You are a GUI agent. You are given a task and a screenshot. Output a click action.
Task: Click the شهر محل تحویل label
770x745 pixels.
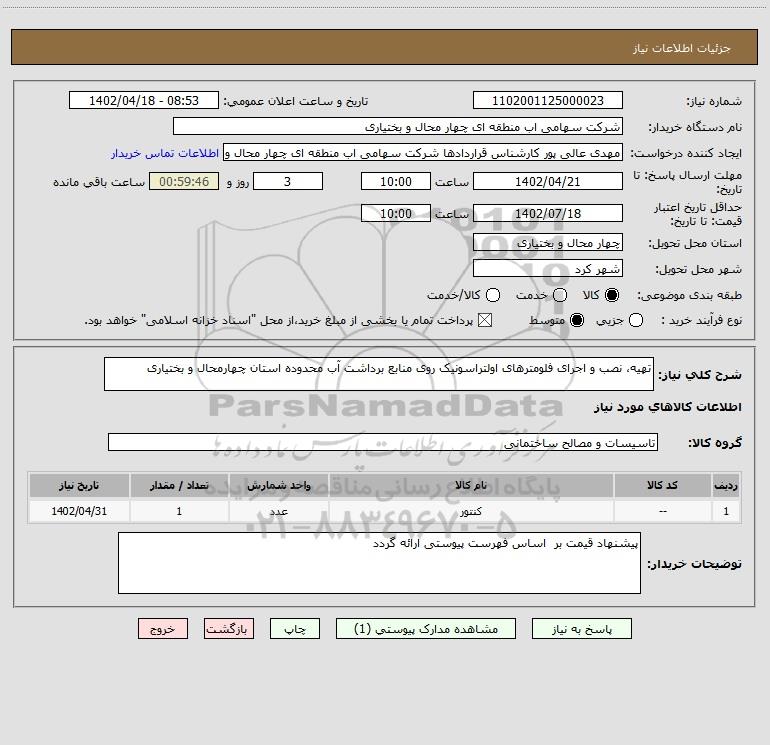(699, 270)
